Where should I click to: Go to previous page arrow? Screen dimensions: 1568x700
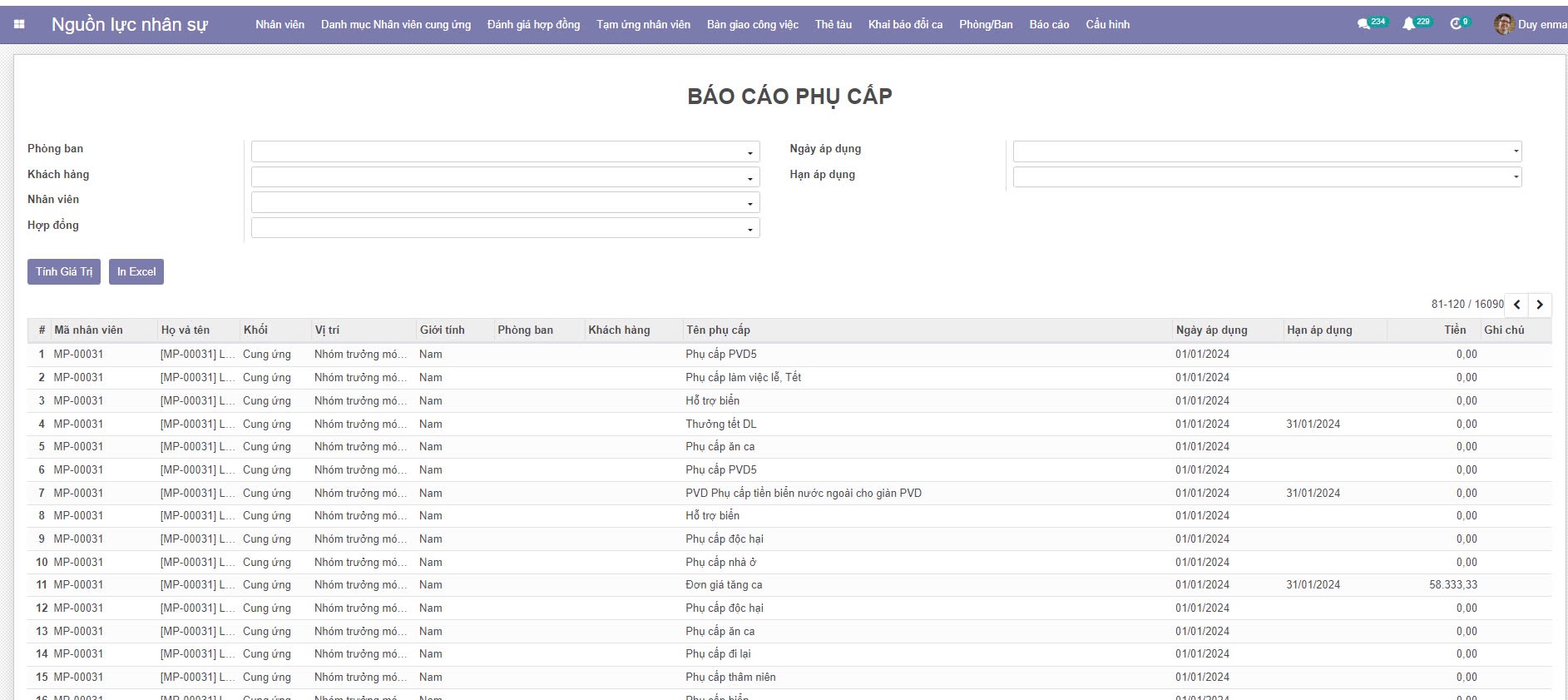[1517, 305]
